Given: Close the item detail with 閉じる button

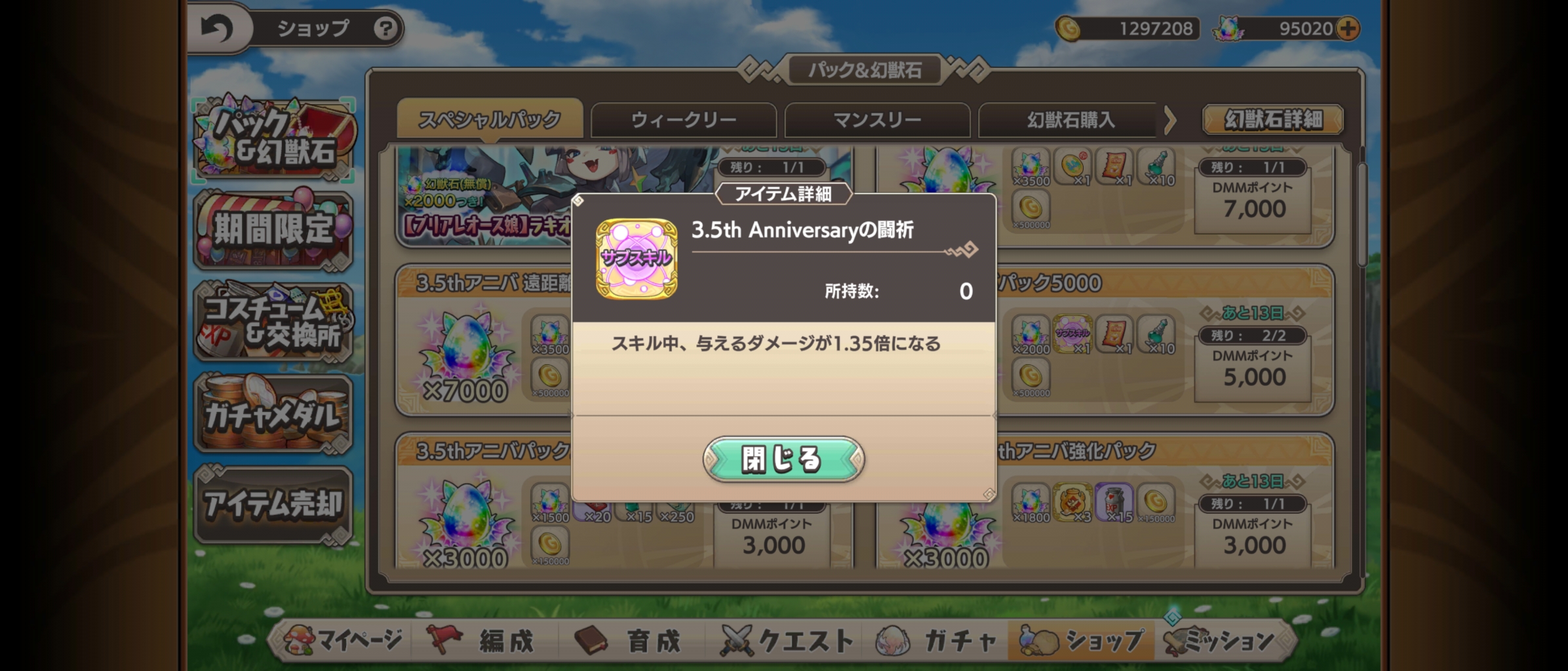Looking at the screenshot, I should pyautogui.click(x=783, y=459).
